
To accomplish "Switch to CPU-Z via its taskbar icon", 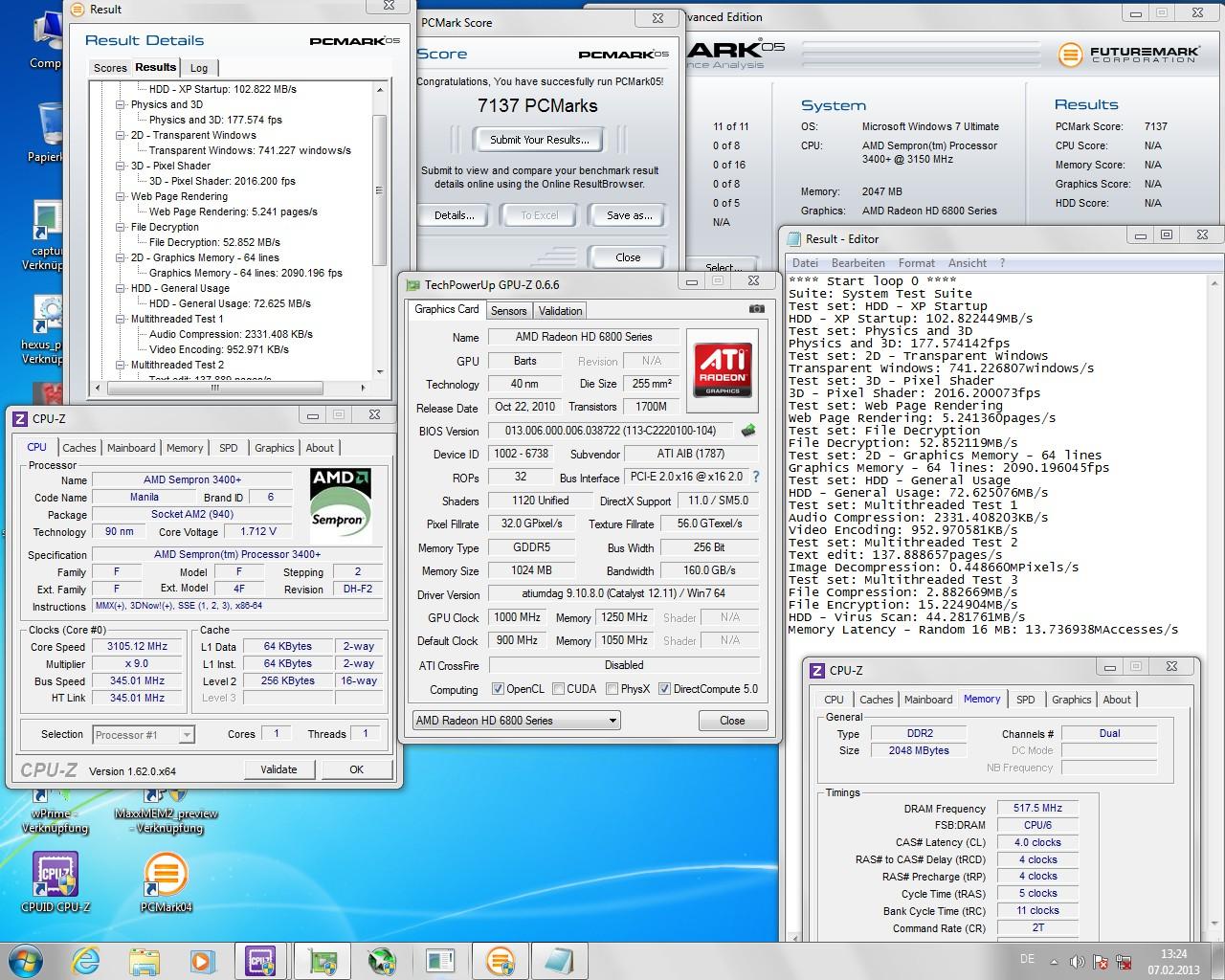I will pos(261,961).
